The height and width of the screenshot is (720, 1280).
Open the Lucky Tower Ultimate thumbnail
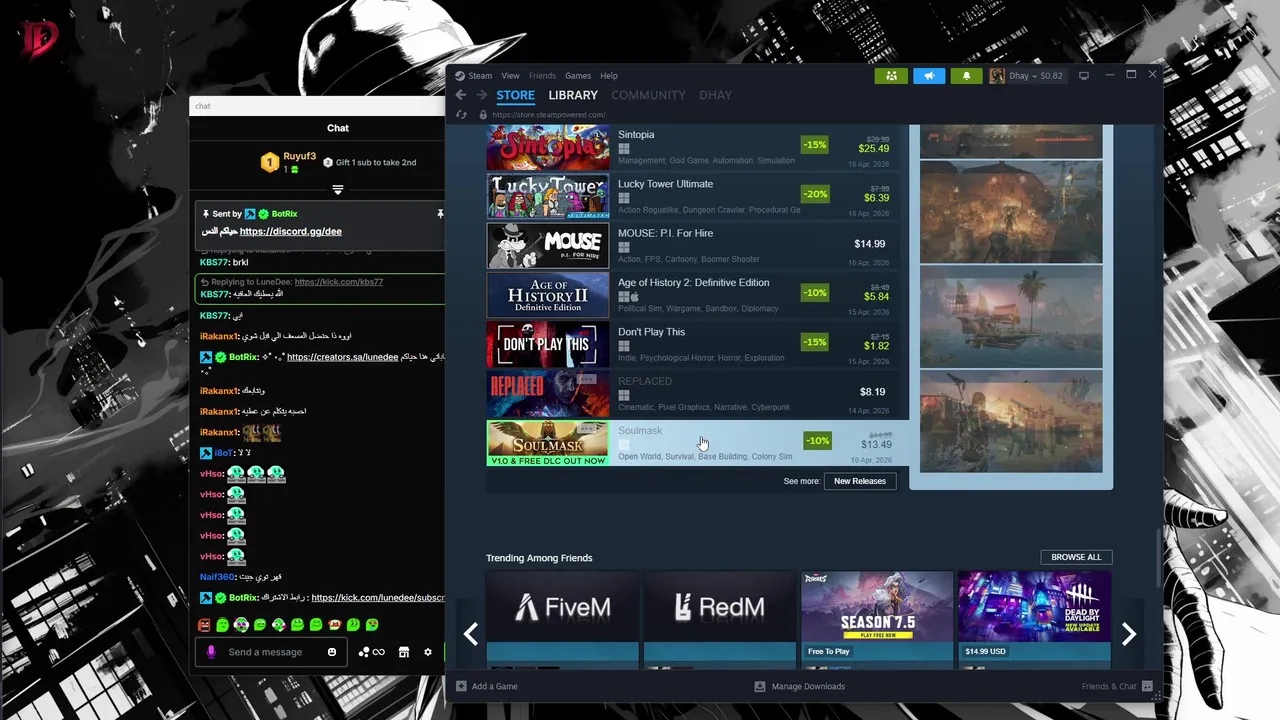[547, 196]
